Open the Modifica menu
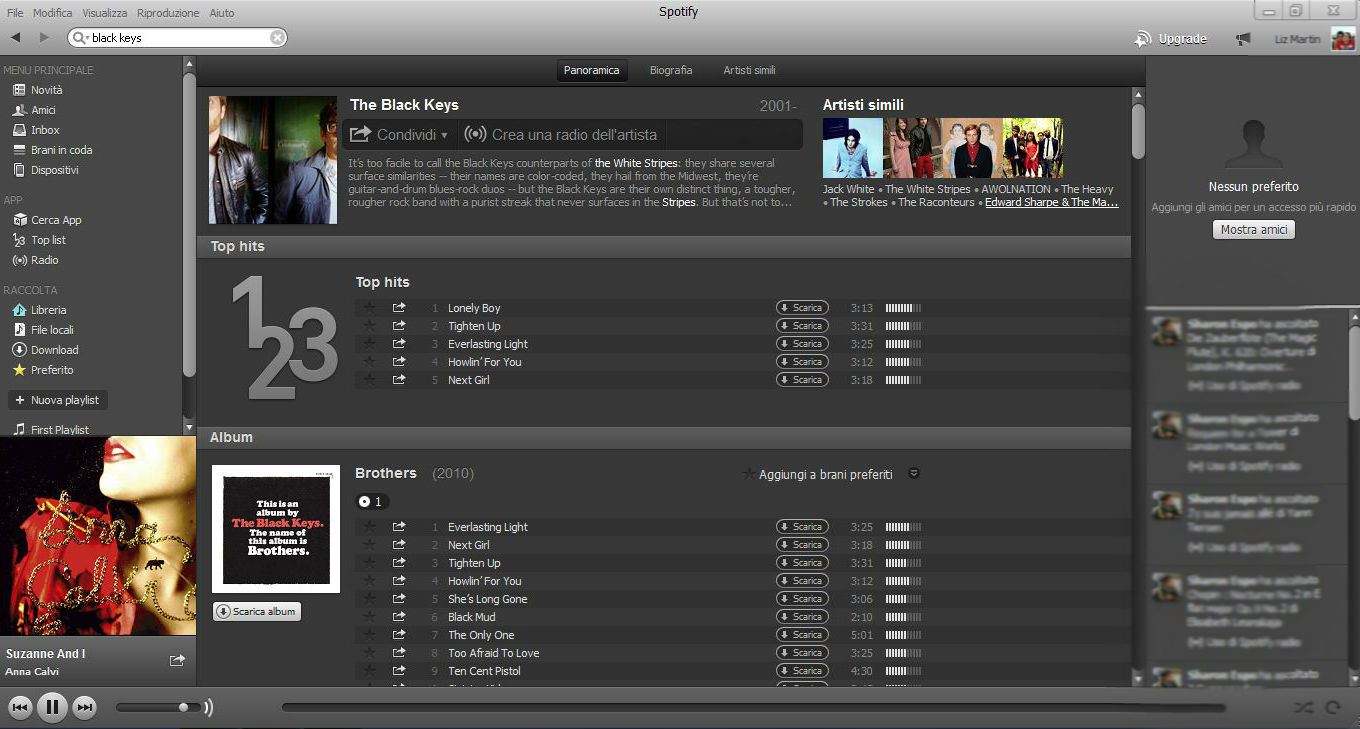 point(53,13)
